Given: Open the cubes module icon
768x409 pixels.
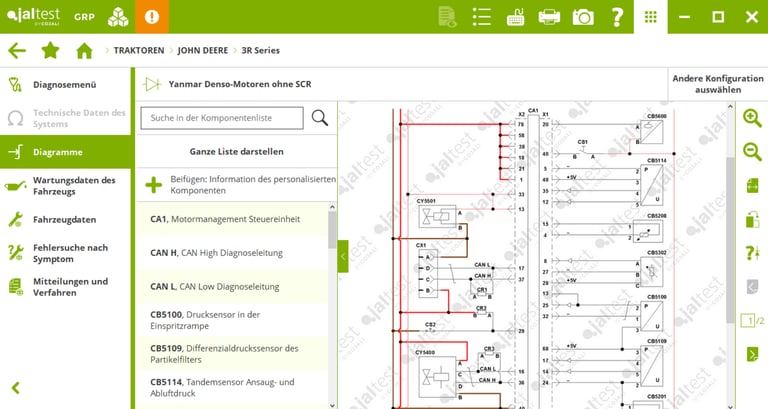Looking at the screenshot, I should [x=118, y=17].
